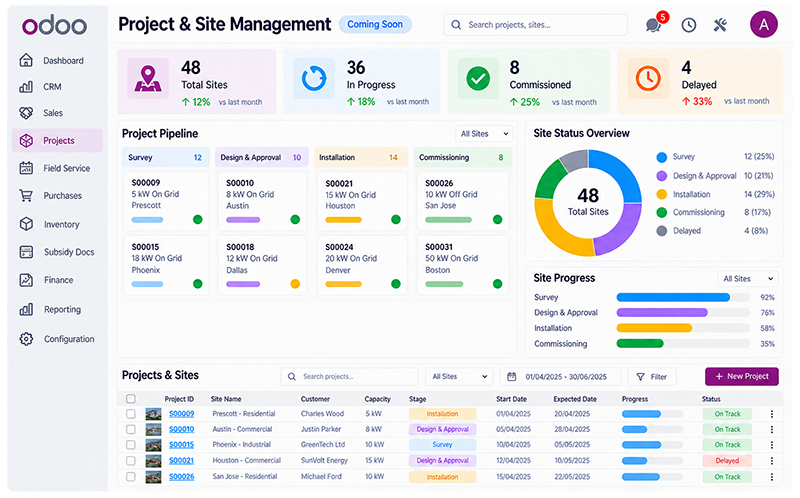Select the Commissioning pipeline column header
The image size is (800, 498).
click(463, 157)
